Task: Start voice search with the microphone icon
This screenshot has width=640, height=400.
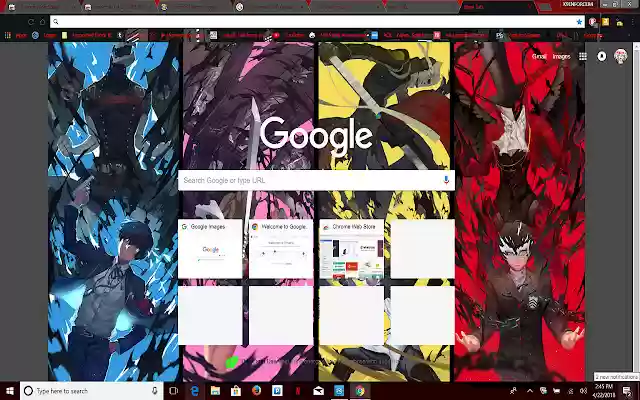Action: (446, 180)
